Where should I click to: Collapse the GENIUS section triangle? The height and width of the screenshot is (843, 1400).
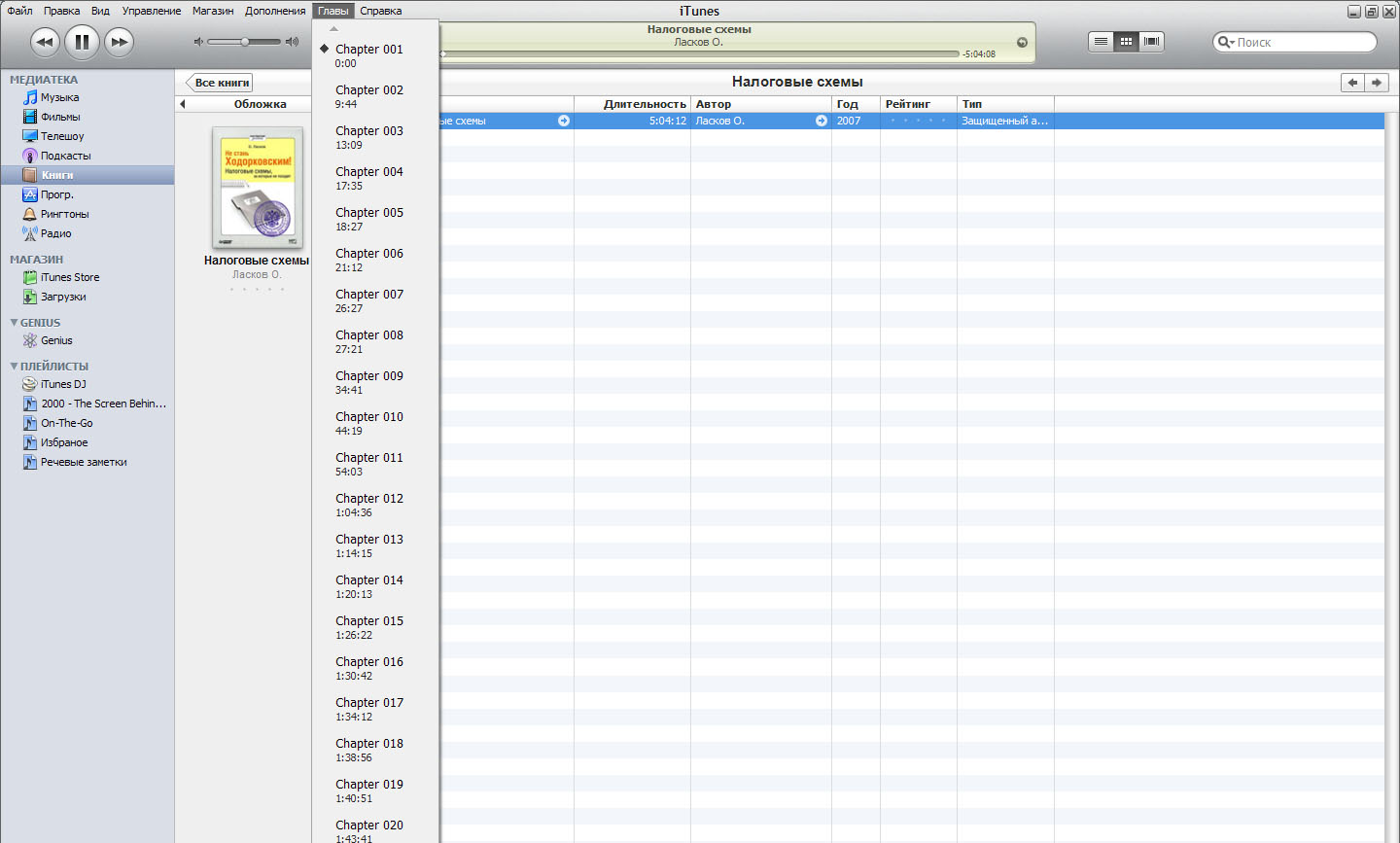[14, 322]
